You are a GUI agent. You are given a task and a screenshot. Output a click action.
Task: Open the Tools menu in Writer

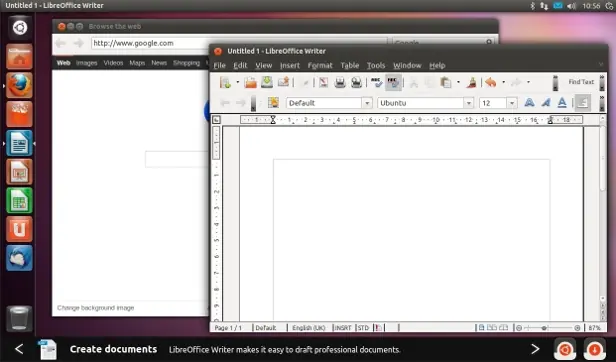tap(376, 65)
